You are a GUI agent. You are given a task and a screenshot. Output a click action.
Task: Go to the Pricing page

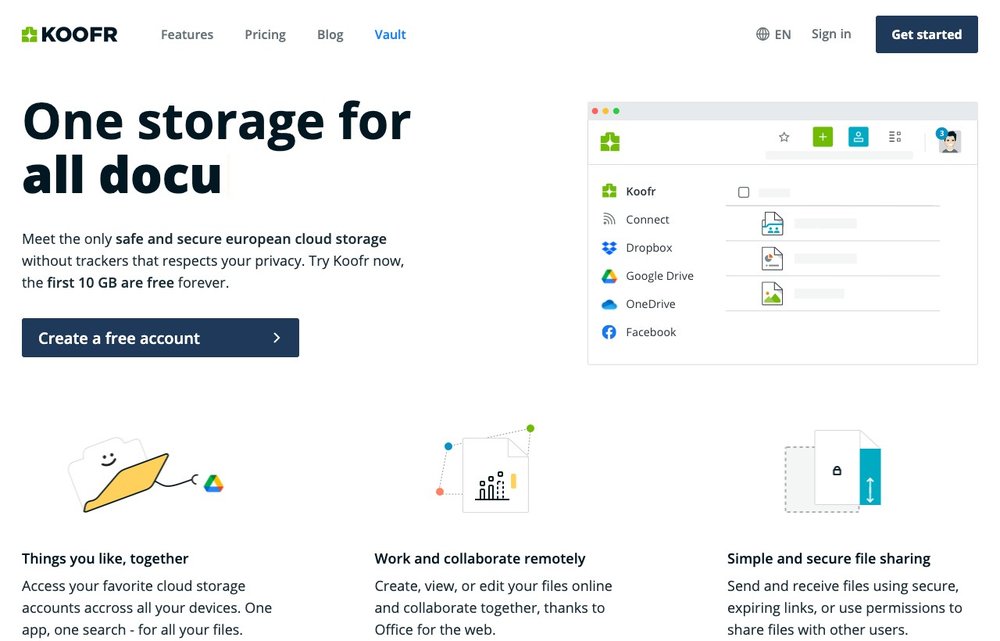pyautogui.click(x=265, y=34)
